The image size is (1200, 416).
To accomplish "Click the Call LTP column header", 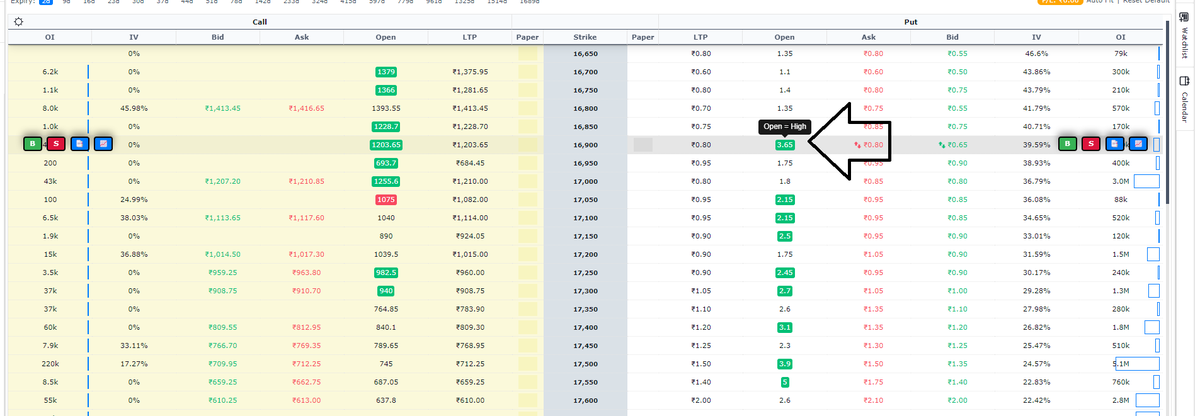I will click(469, 37).
